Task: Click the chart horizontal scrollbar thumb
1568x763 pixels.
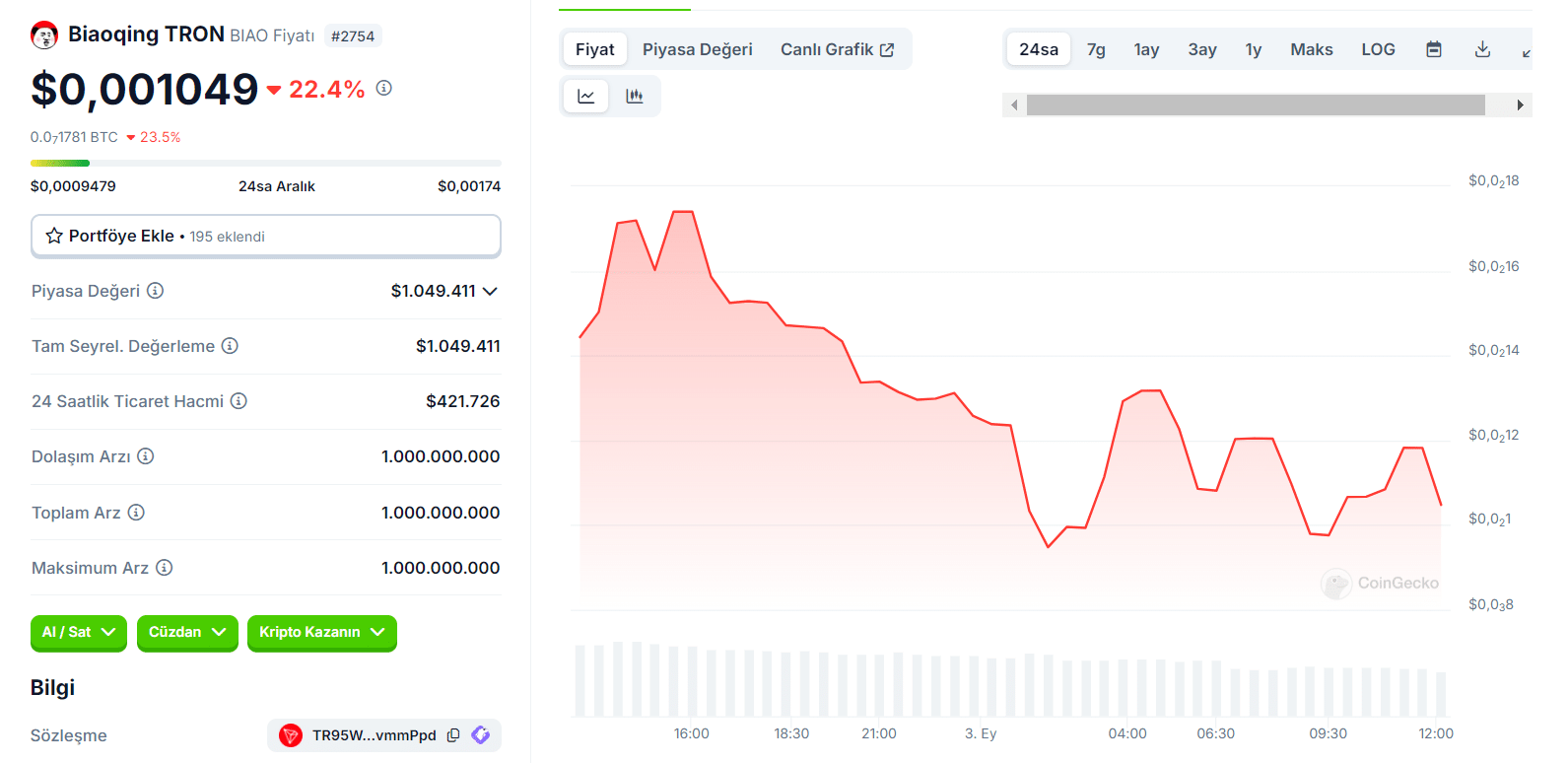Action: tap(1256, 105)
